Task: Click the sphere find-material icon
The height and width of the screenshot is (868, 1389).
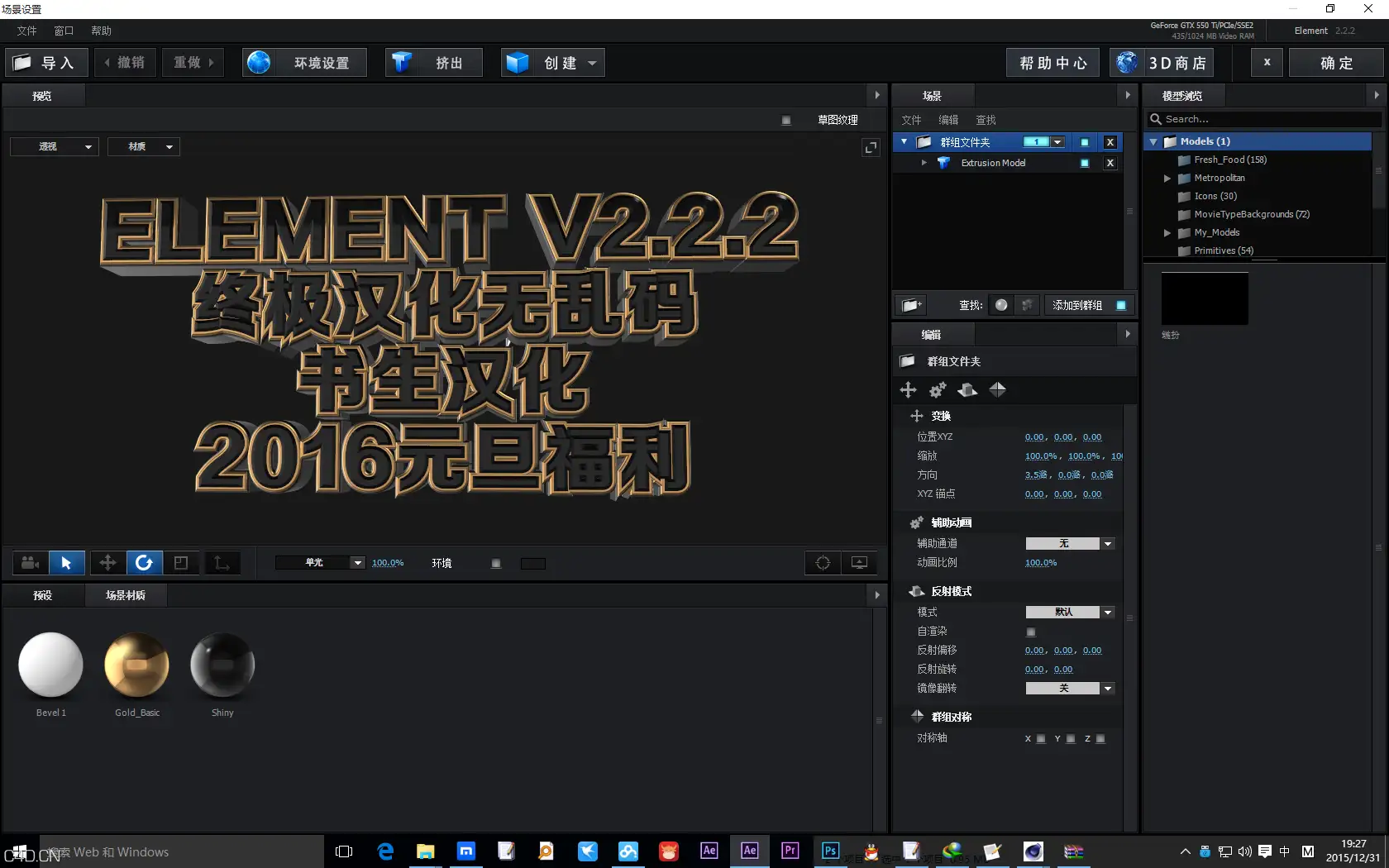Action: click(x=1001, y=305)
